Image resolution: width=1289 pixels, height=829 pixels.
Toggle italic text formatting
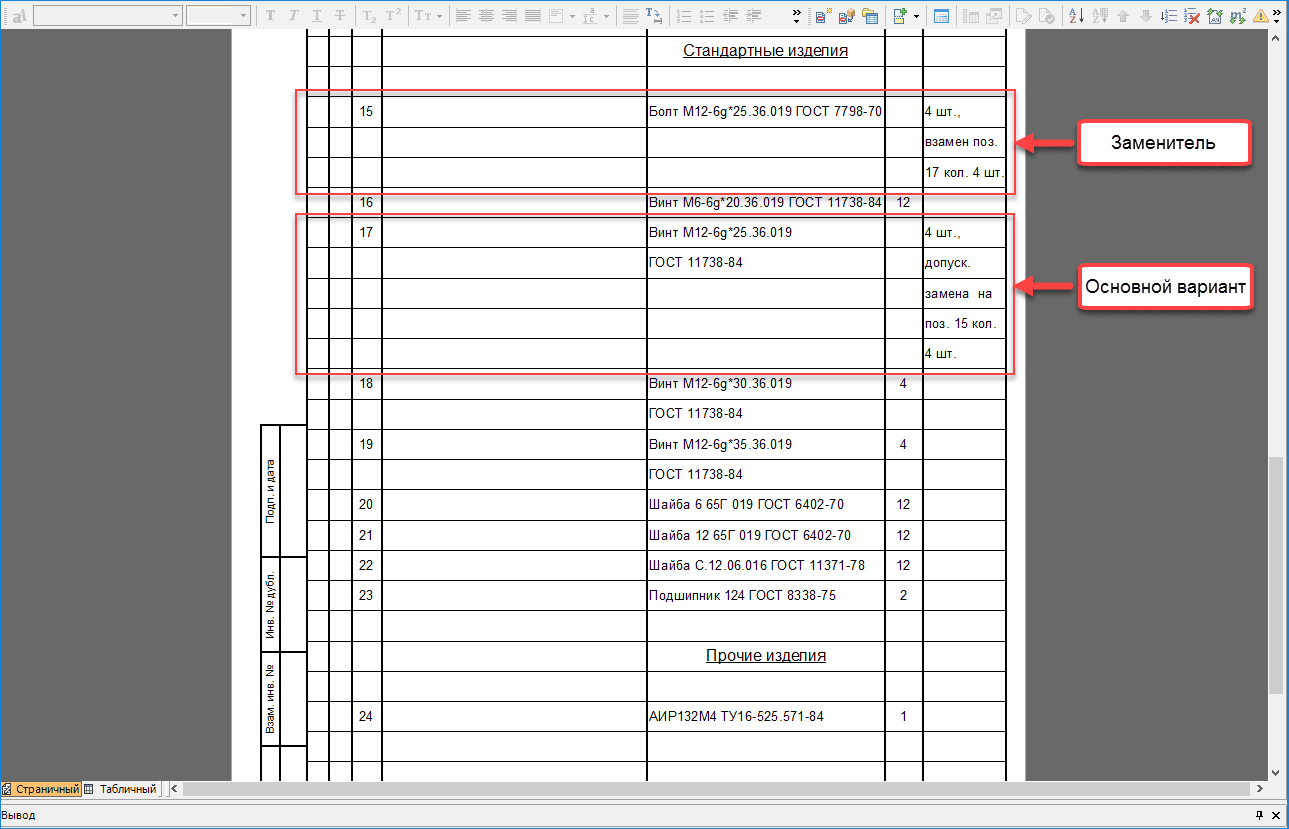[294, 16]
